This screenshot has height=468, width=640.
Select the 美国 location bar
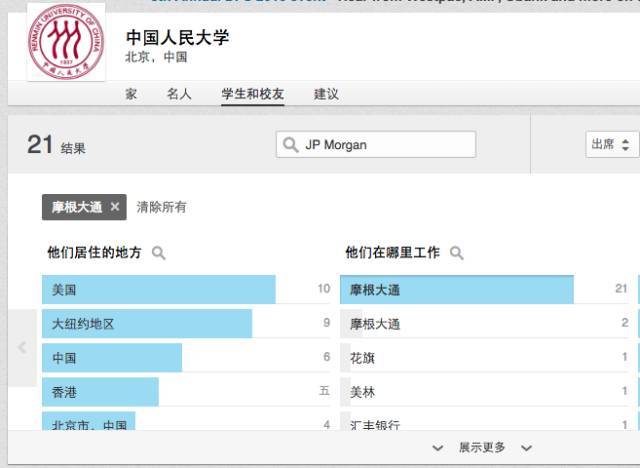pyautogui.click(x=186, y=289)
